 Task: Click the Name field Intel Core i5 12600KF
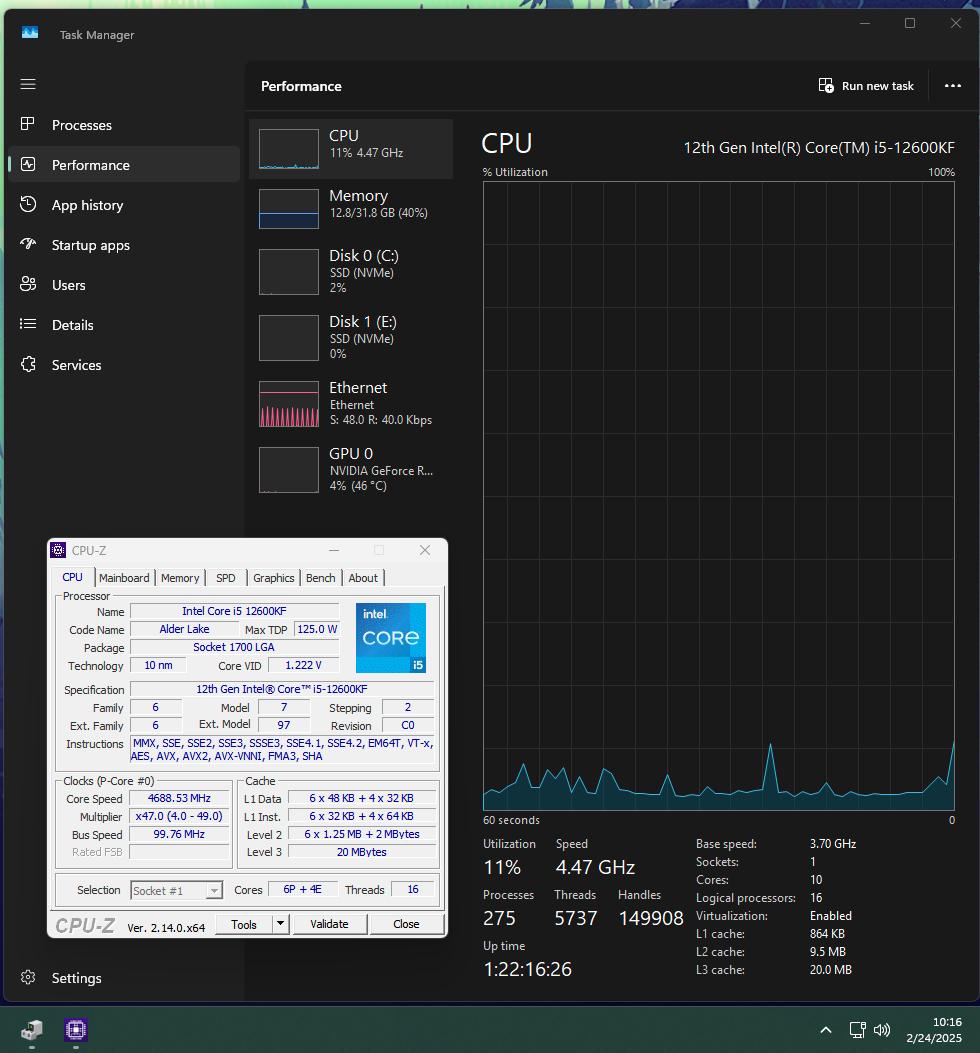point(234,611)
